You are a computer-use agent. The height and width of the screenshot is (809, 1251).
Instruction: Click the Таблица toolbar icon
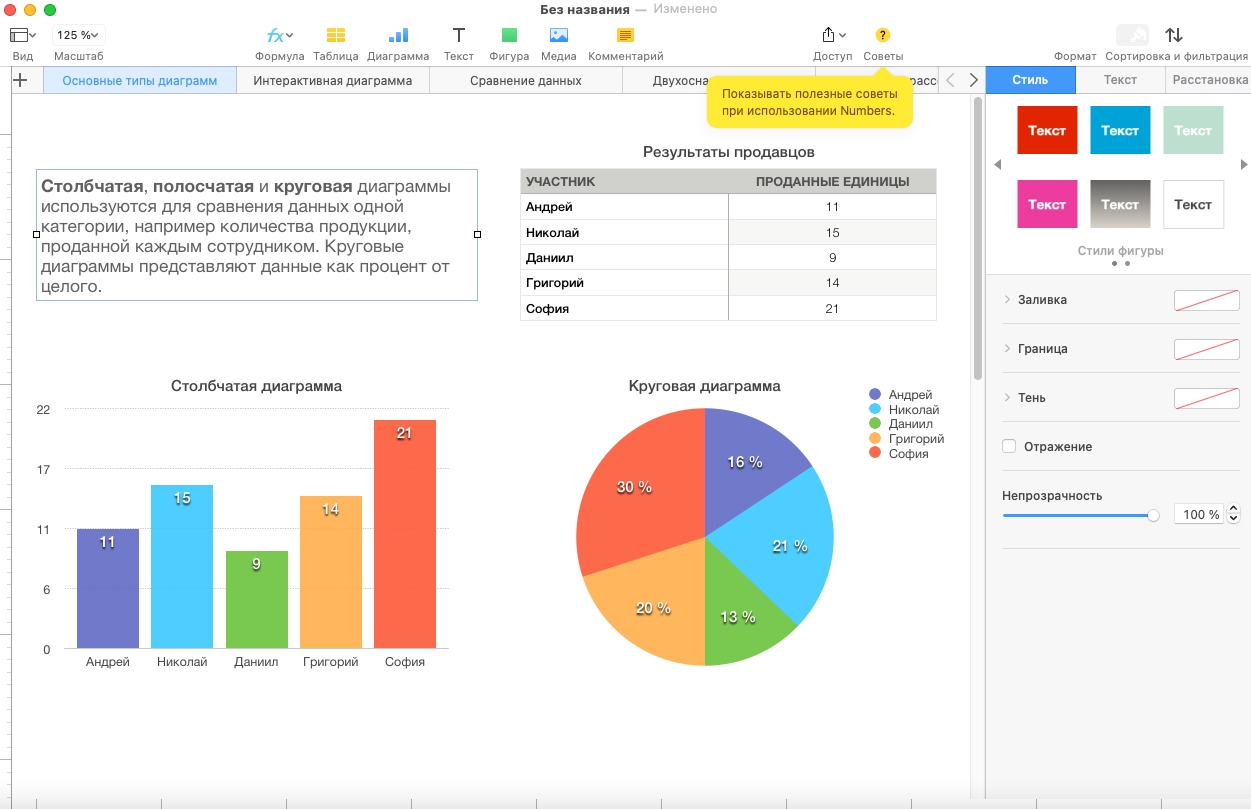tap(335, 36)
